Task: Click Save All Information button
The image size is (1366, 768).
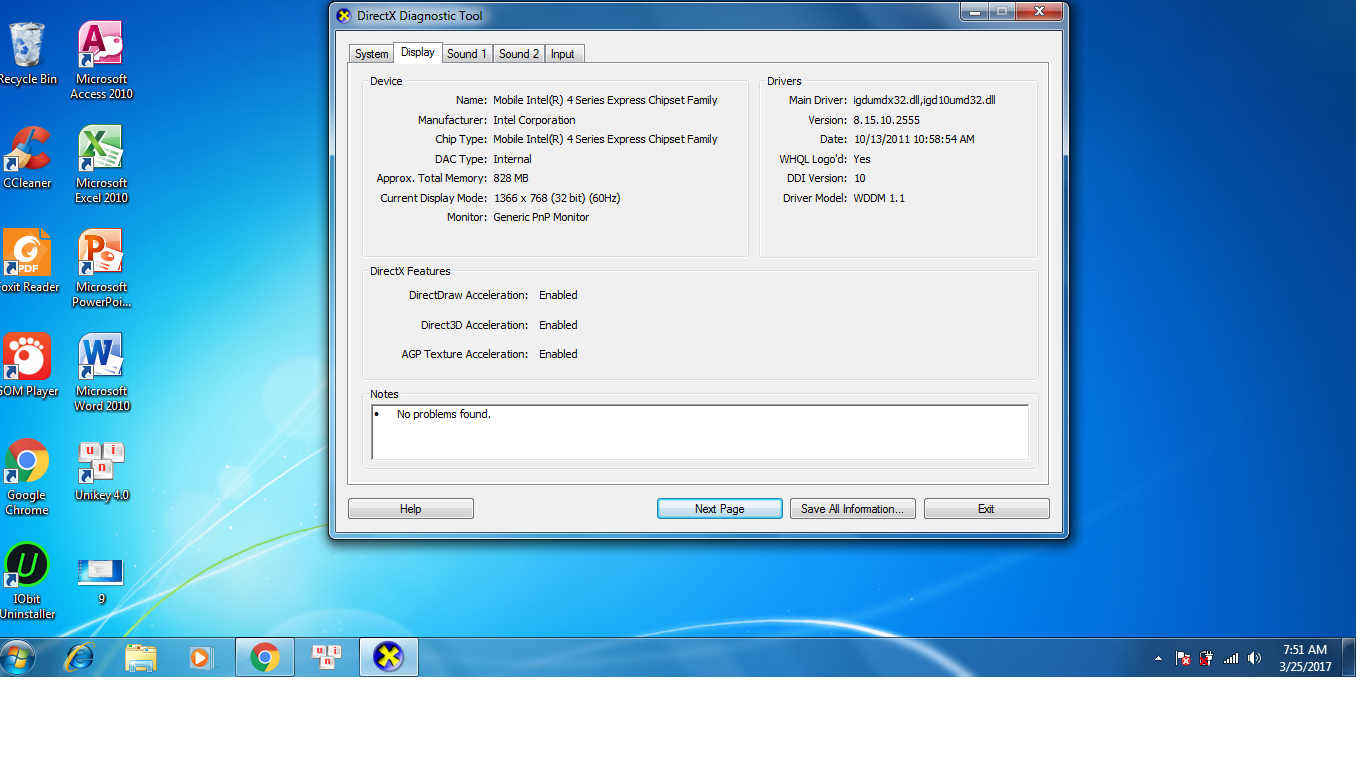Action: (853, 509)
